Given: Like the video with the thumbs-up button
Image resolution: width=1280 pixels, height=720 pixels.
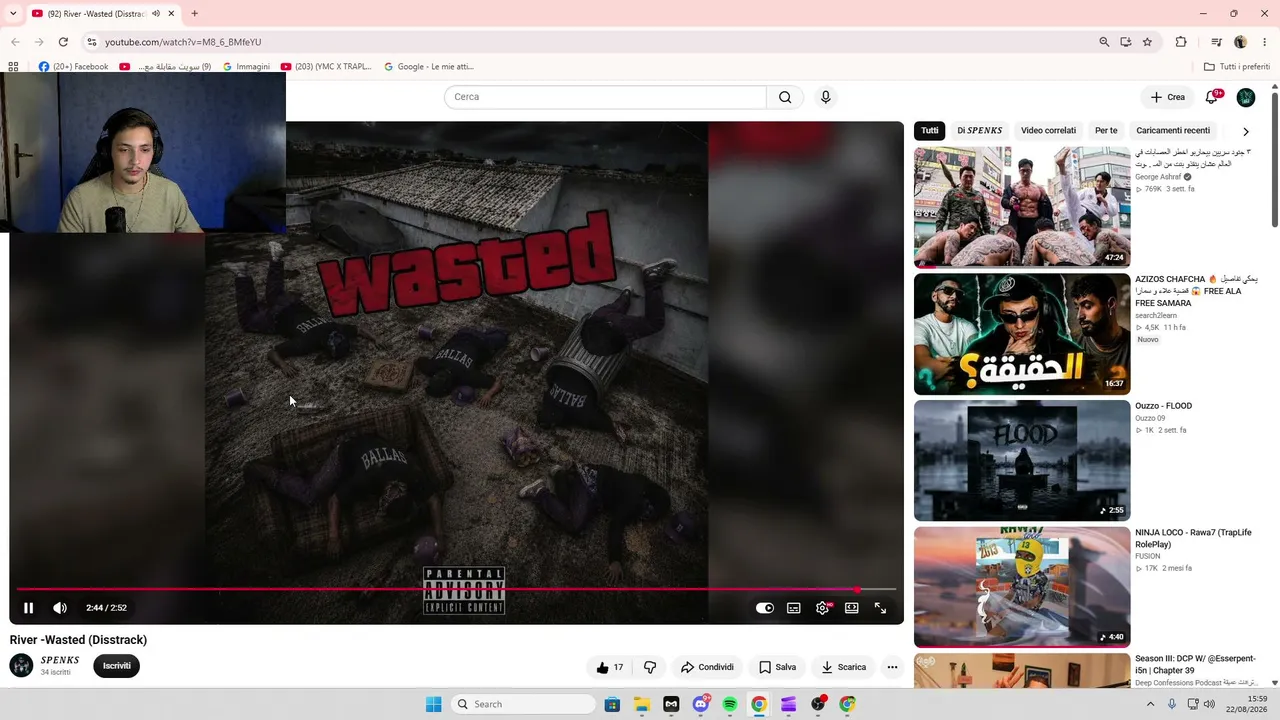Looking at the screenshot, I should (x=610, y=667).
